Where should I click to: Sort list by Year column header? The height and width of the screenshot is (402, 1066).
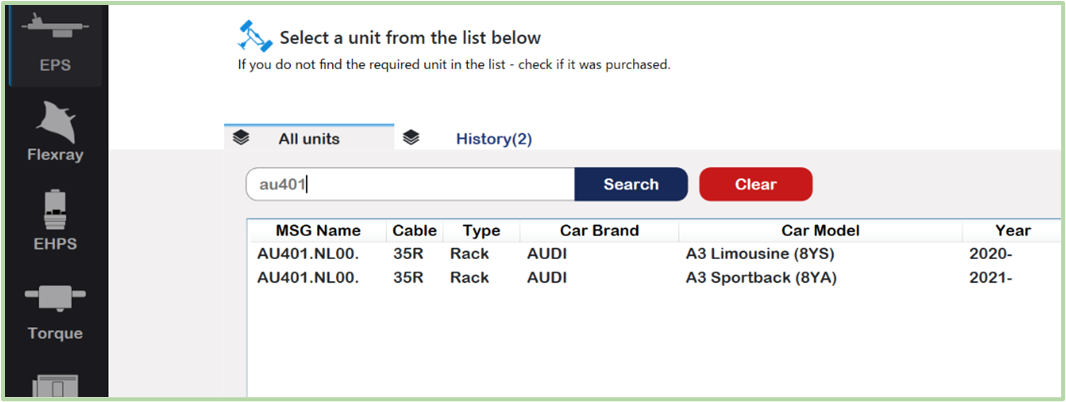click(x=1012, y=230)
